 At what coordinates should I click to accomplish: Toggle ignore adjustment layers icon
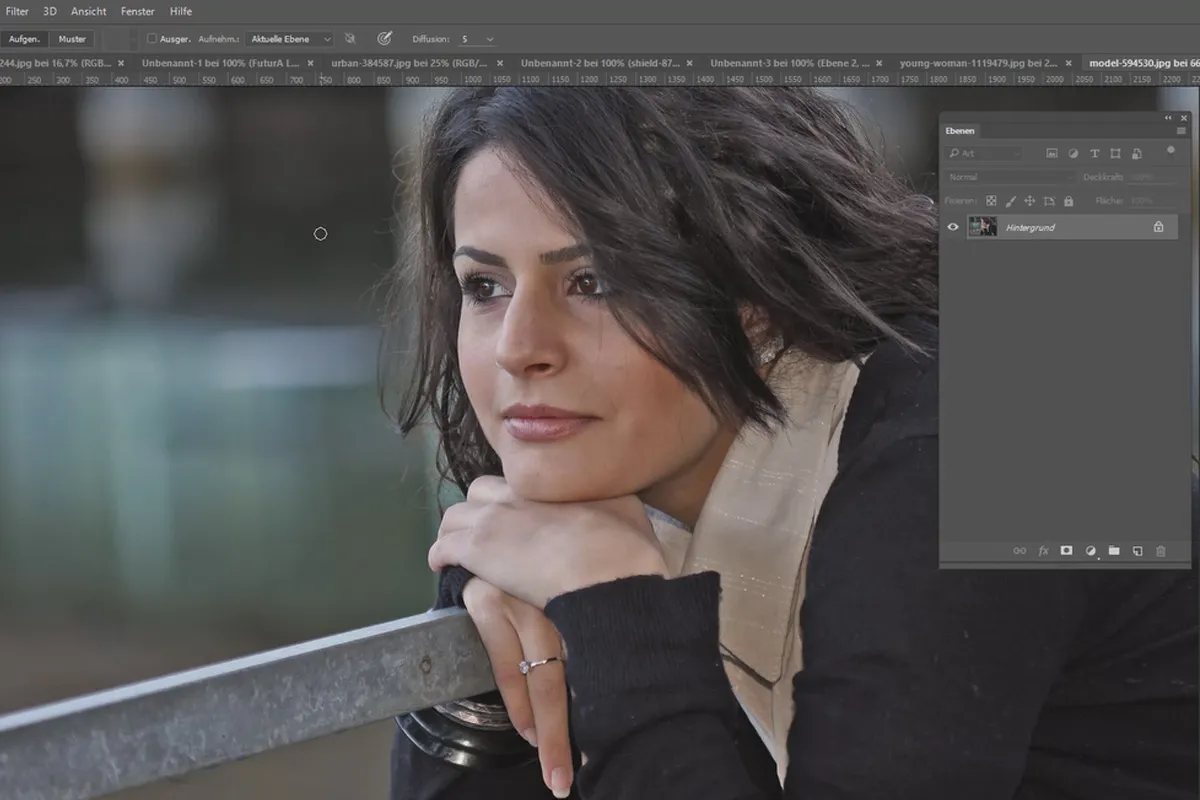[350, 39]
